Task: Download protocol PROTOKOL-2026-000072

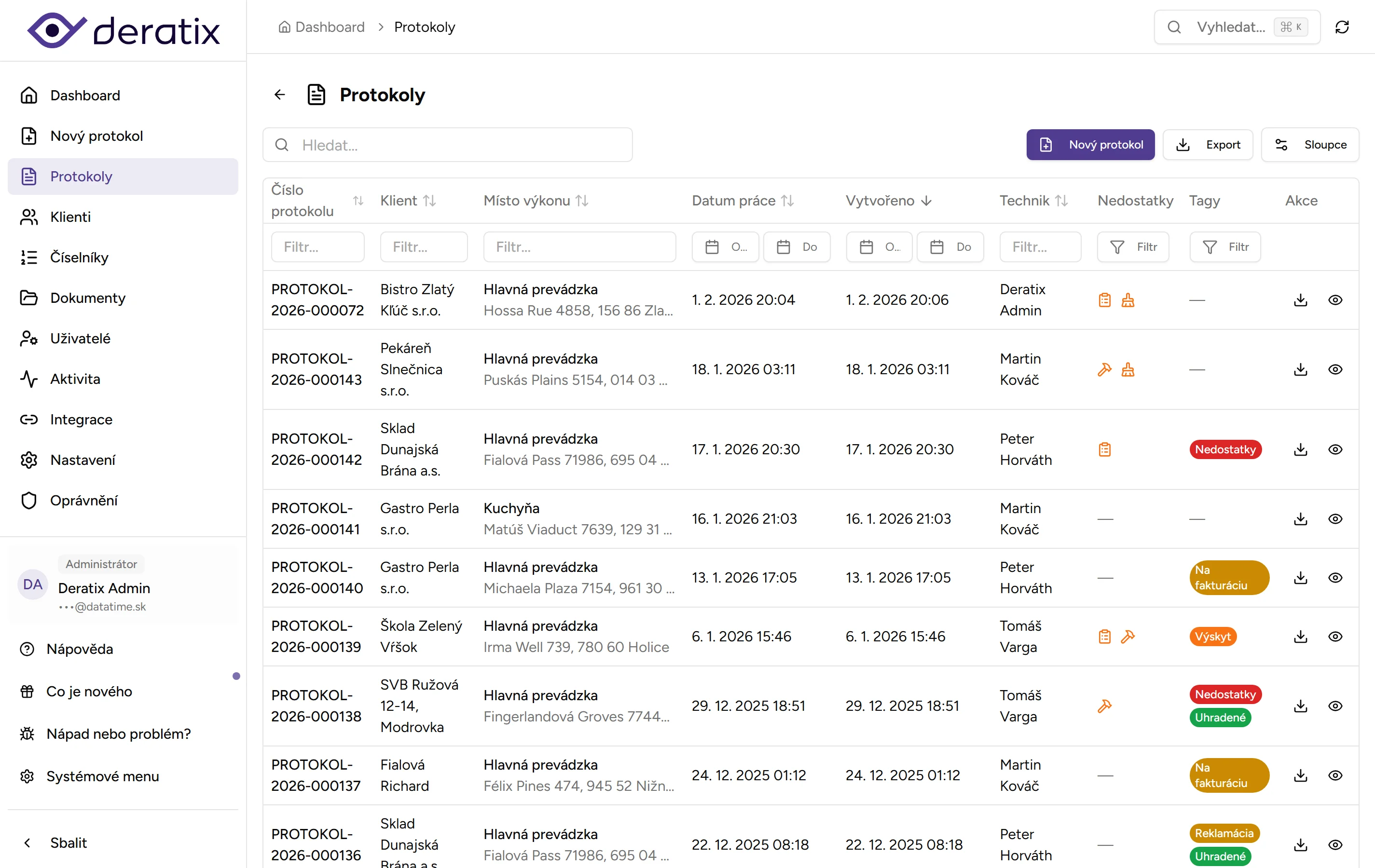Action: pos(1300,299)
